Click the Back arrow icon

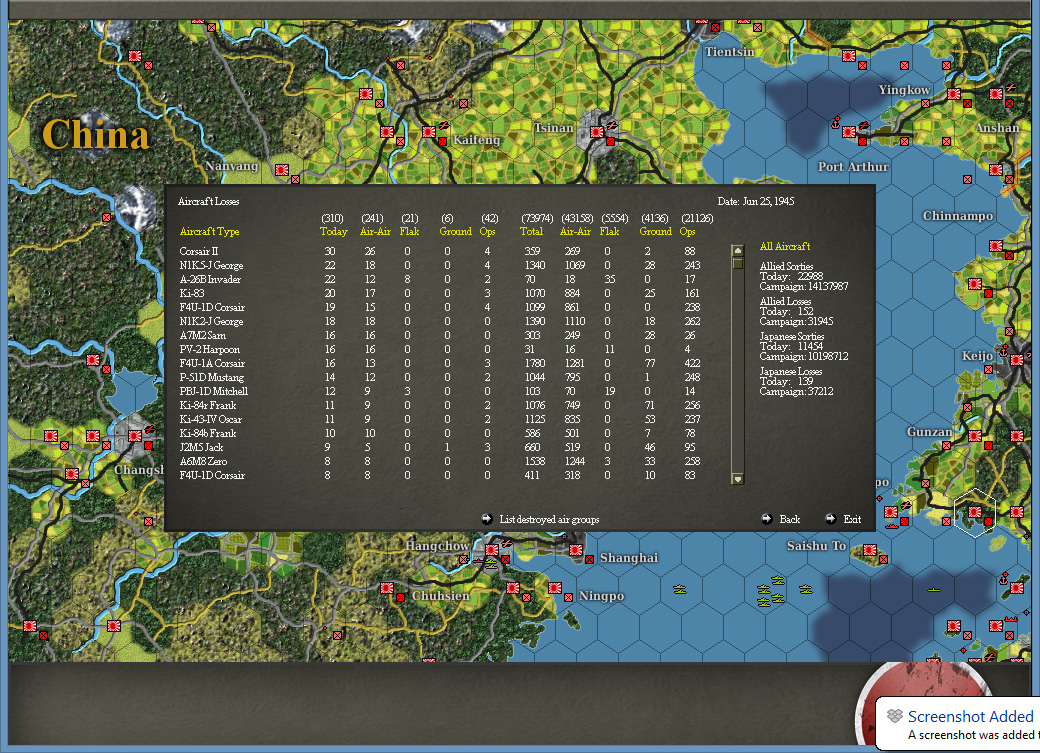tap(767, 519)
